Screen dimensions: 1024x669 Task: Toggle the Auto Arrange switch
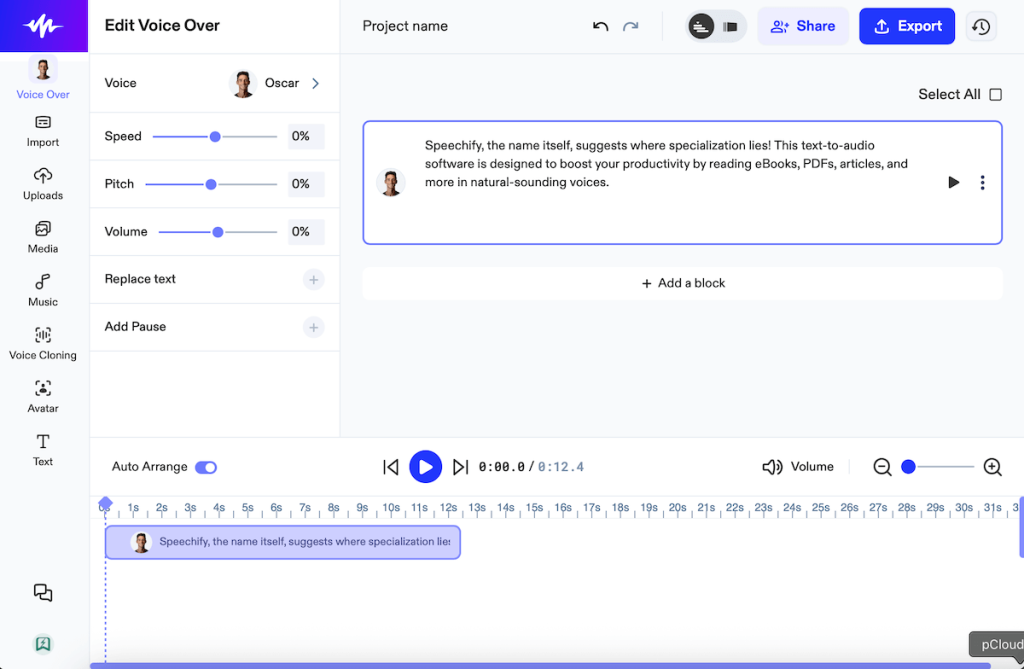206,467
